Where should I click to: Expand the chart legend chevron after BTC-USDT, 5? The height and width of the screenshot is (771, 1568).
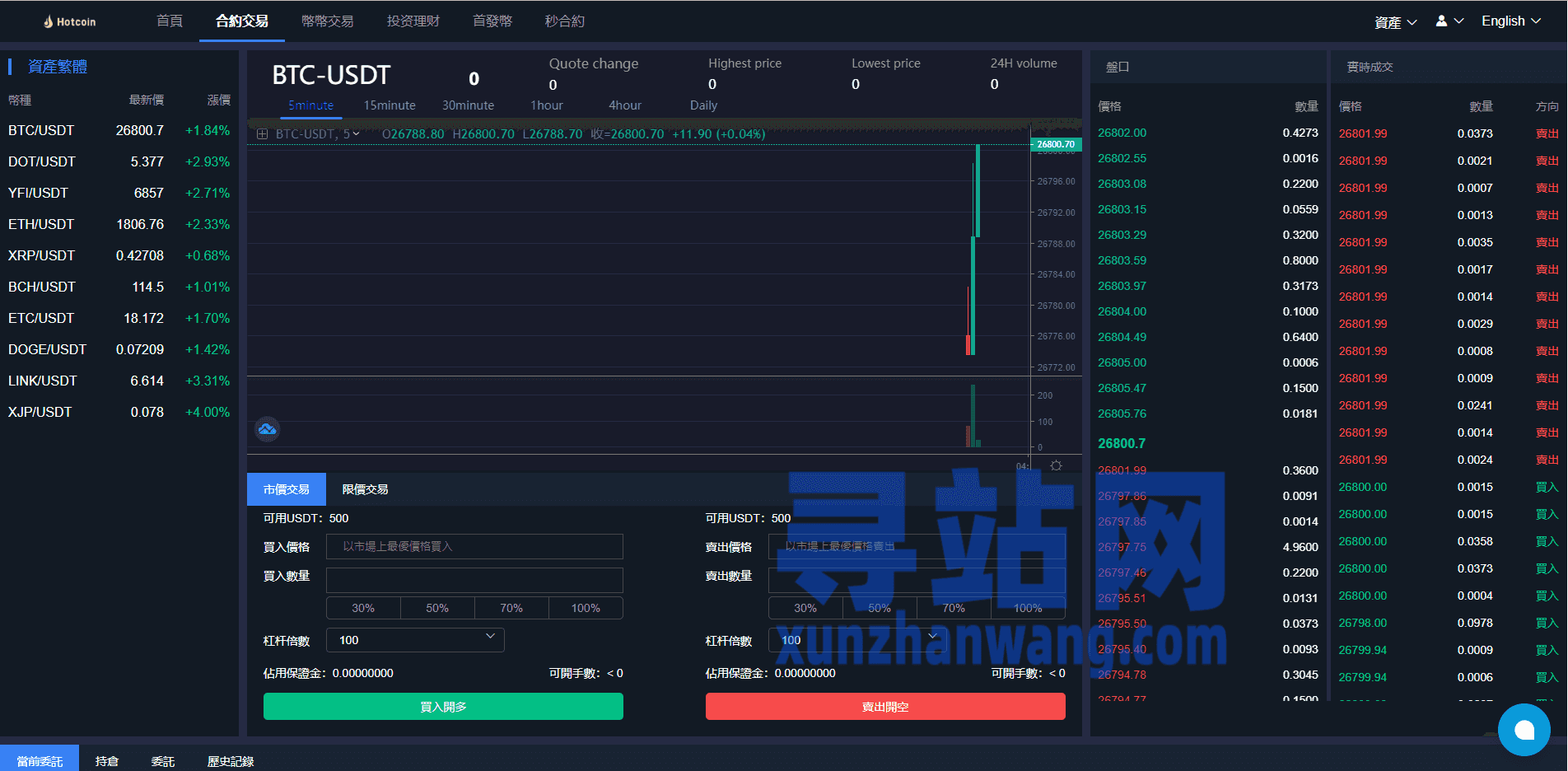coord(357,134)
